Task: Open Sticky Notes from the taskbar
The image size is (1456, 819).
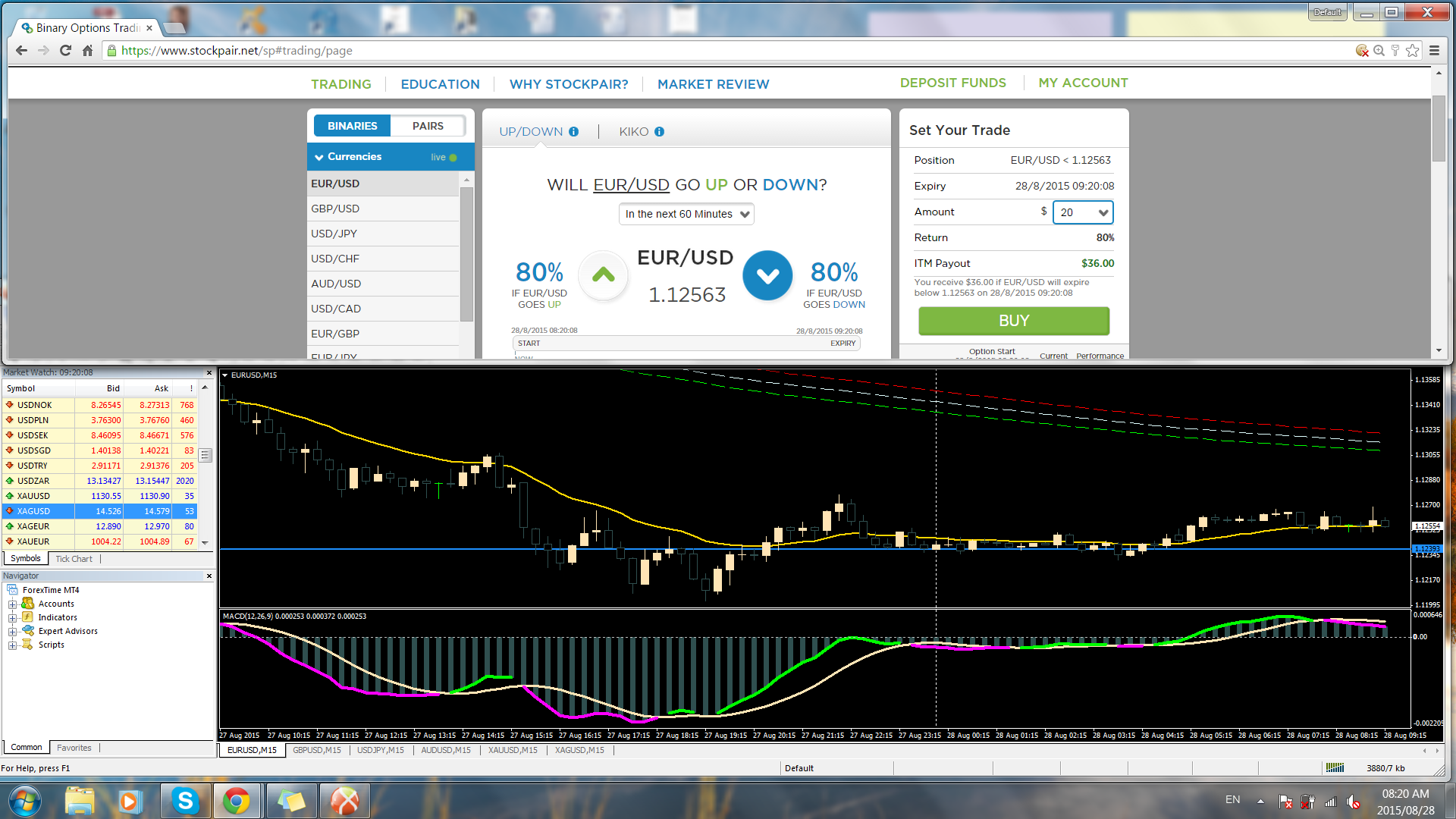Action: click(291, 801)
